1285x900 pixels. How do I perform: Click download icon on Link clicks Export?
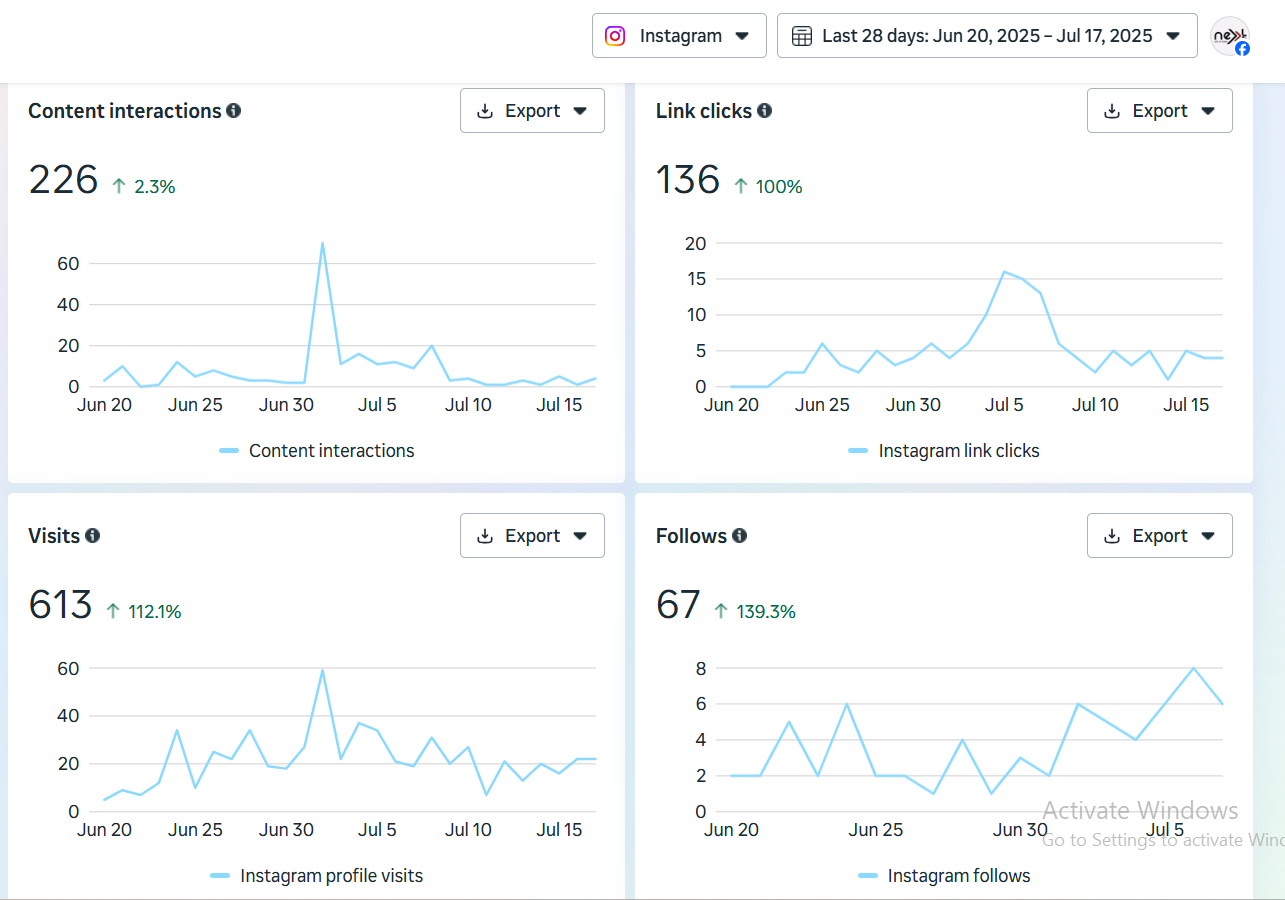1113,111
